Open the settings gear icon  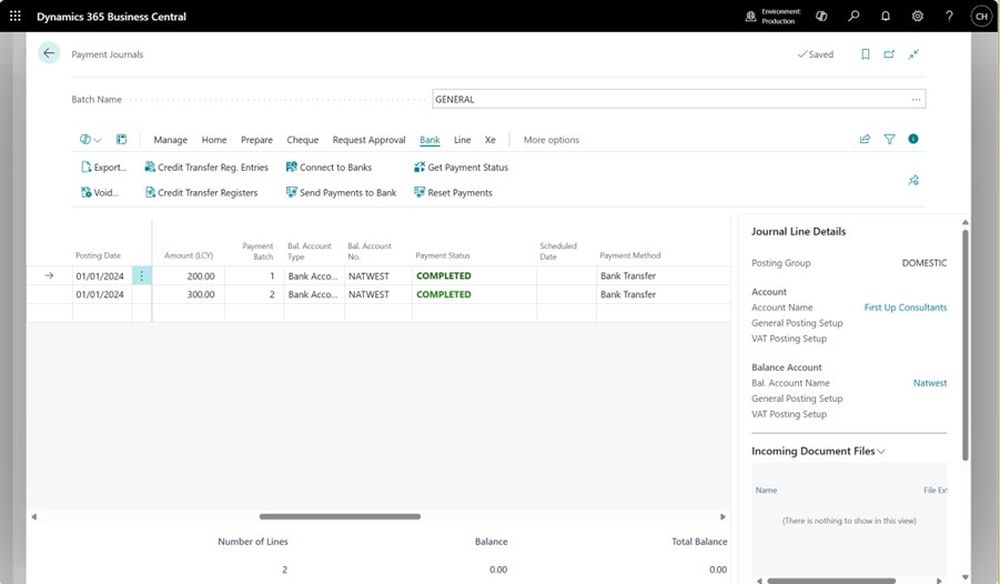click(917, 16)
